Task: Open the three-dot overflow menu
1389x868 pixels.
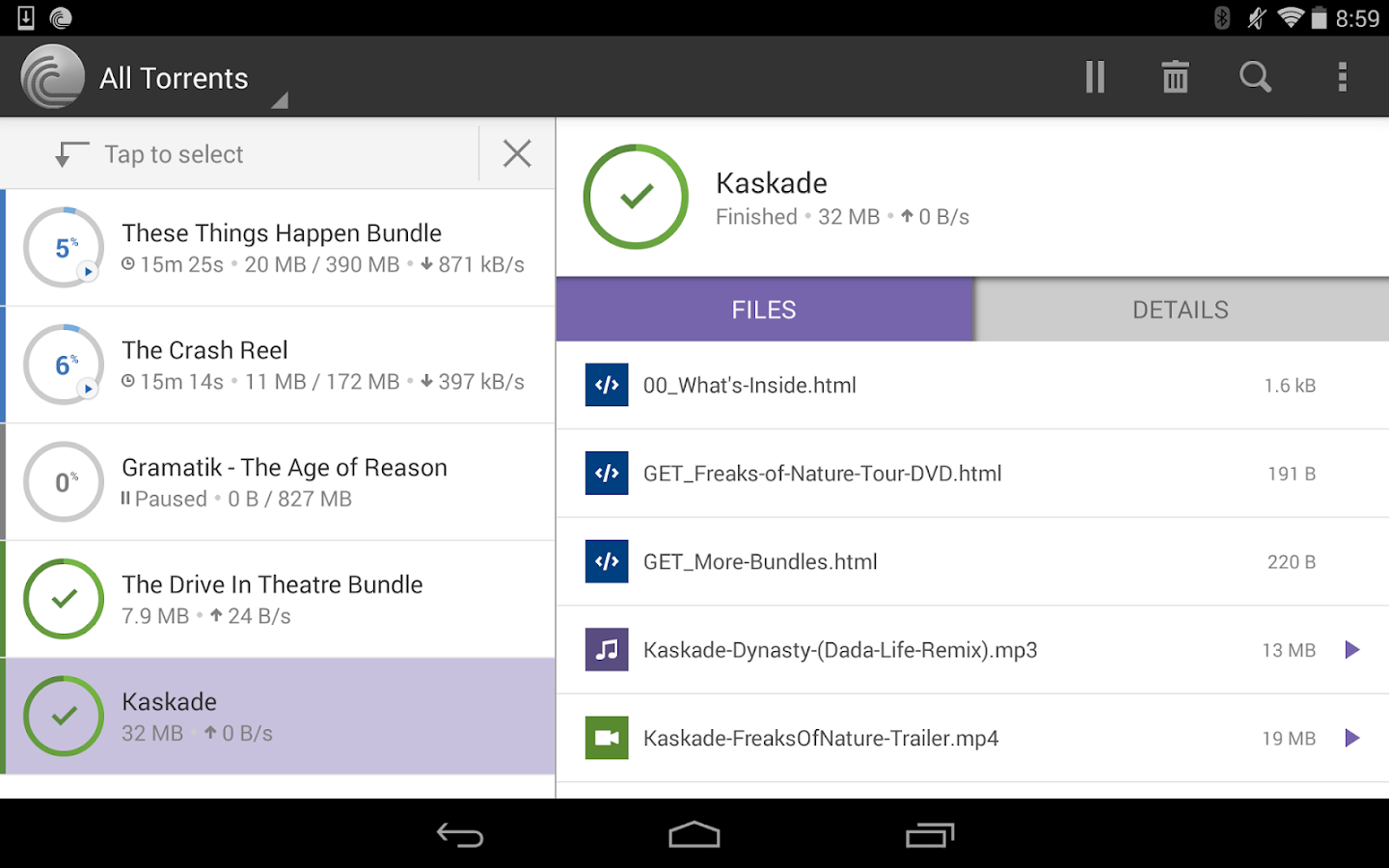Action: click(x=1342, y=77)
